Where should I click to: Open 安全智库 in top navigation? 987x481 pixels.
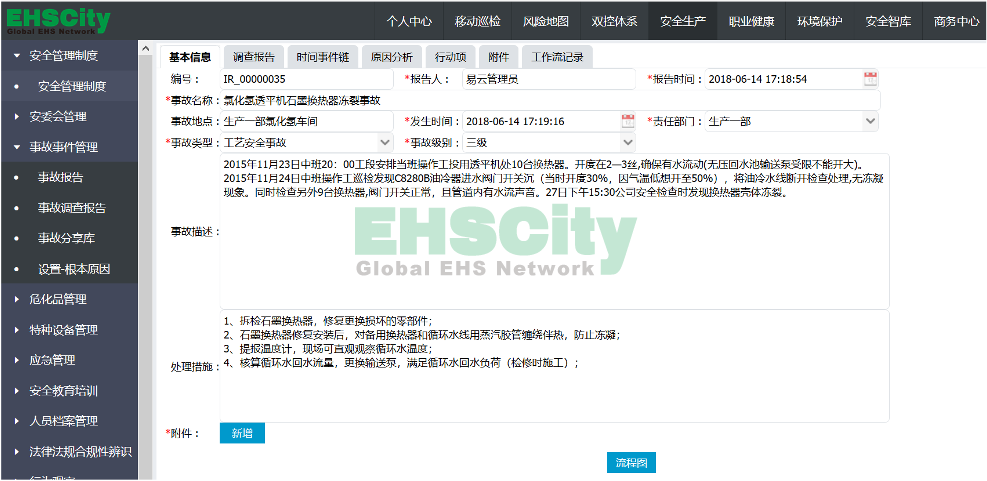pos(888,21)
